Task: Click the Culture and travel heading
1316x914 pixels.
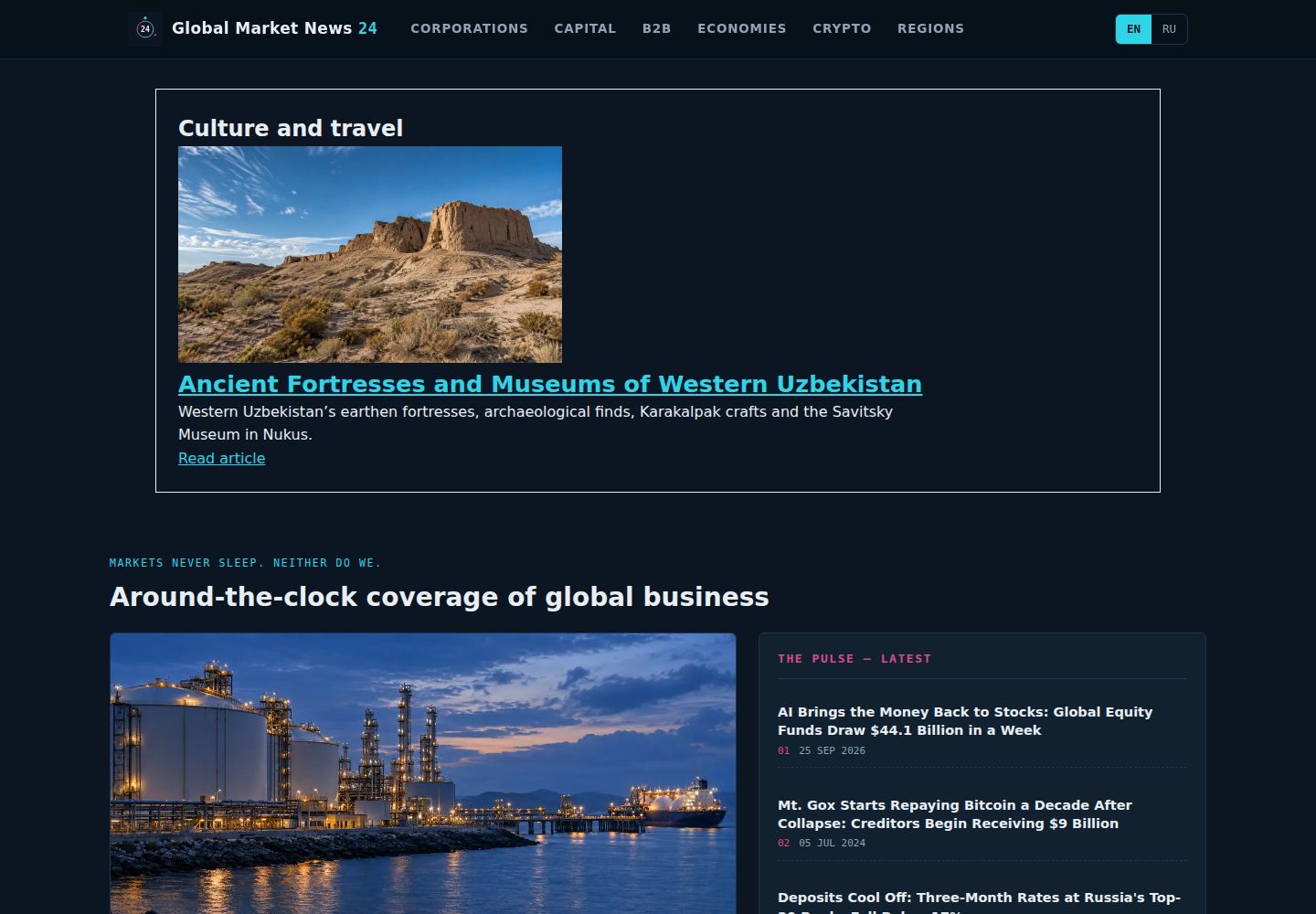Action: coord(291,128)
